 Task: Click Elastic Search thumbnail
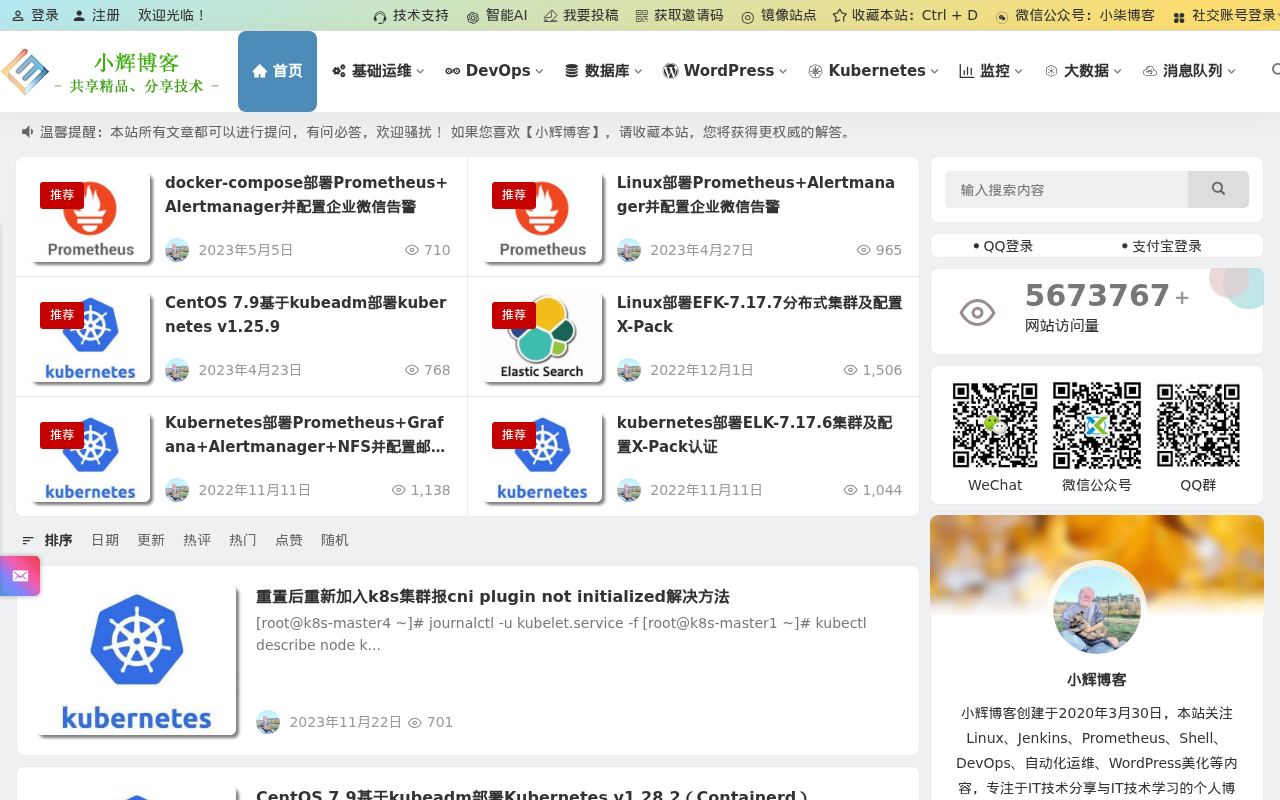pos(542,337)
